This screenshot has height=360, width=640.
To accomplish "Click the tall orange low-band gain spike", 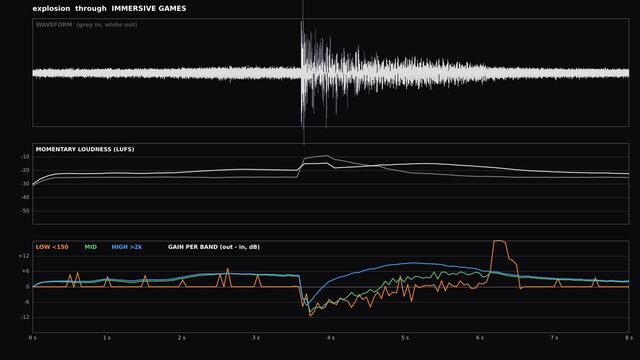I will click(x=500, y=264).
